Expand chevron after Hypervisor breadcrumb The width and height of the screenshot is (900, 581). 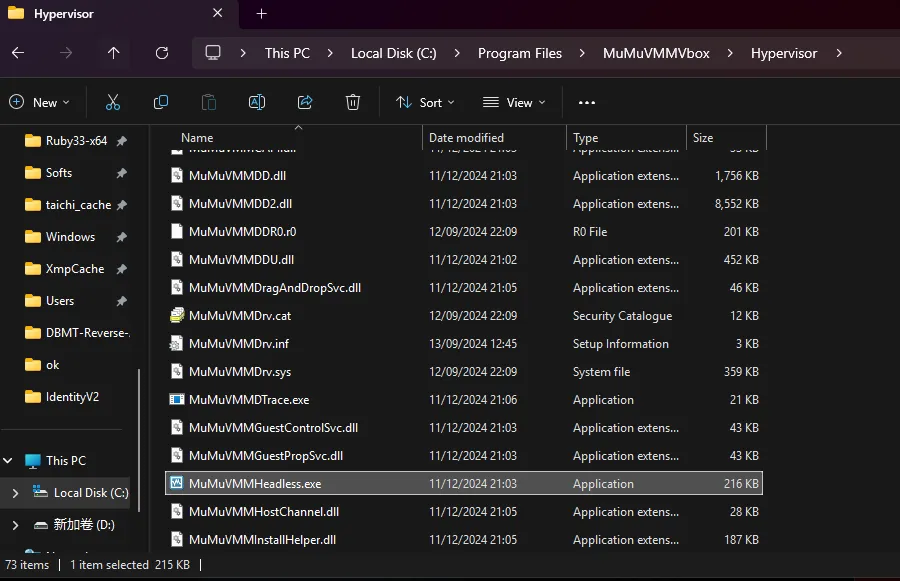click(x=839, y=53)
